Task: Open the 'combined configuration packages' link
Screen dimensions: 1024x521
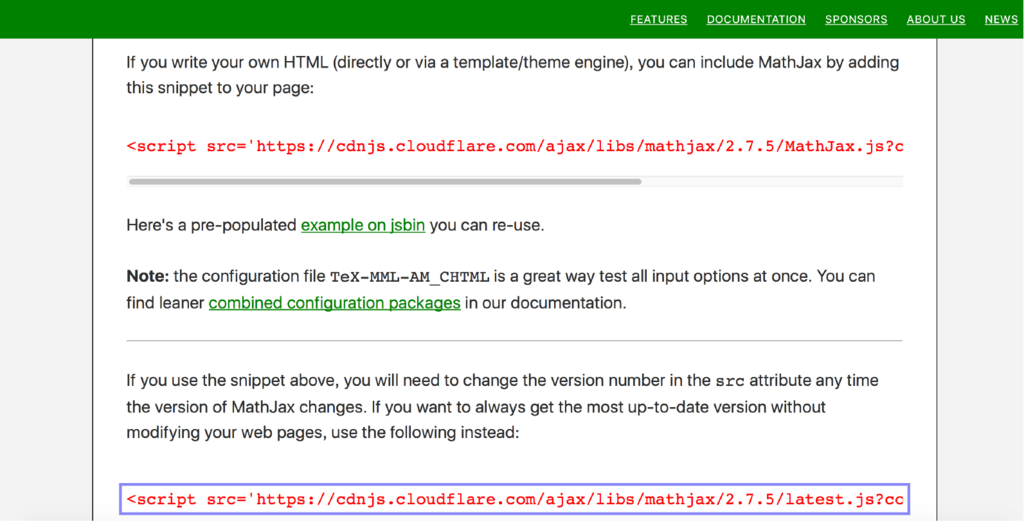Action: click(334, 304)
